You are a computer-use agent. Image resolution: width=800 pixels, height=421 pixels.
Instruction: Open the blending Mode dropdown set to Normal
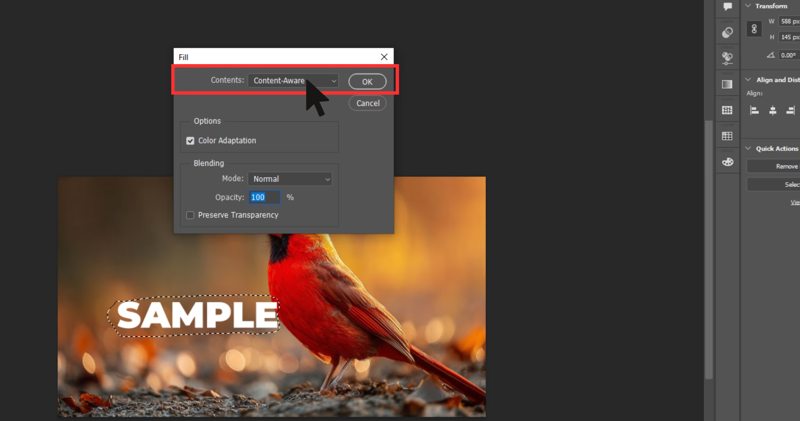289,179
